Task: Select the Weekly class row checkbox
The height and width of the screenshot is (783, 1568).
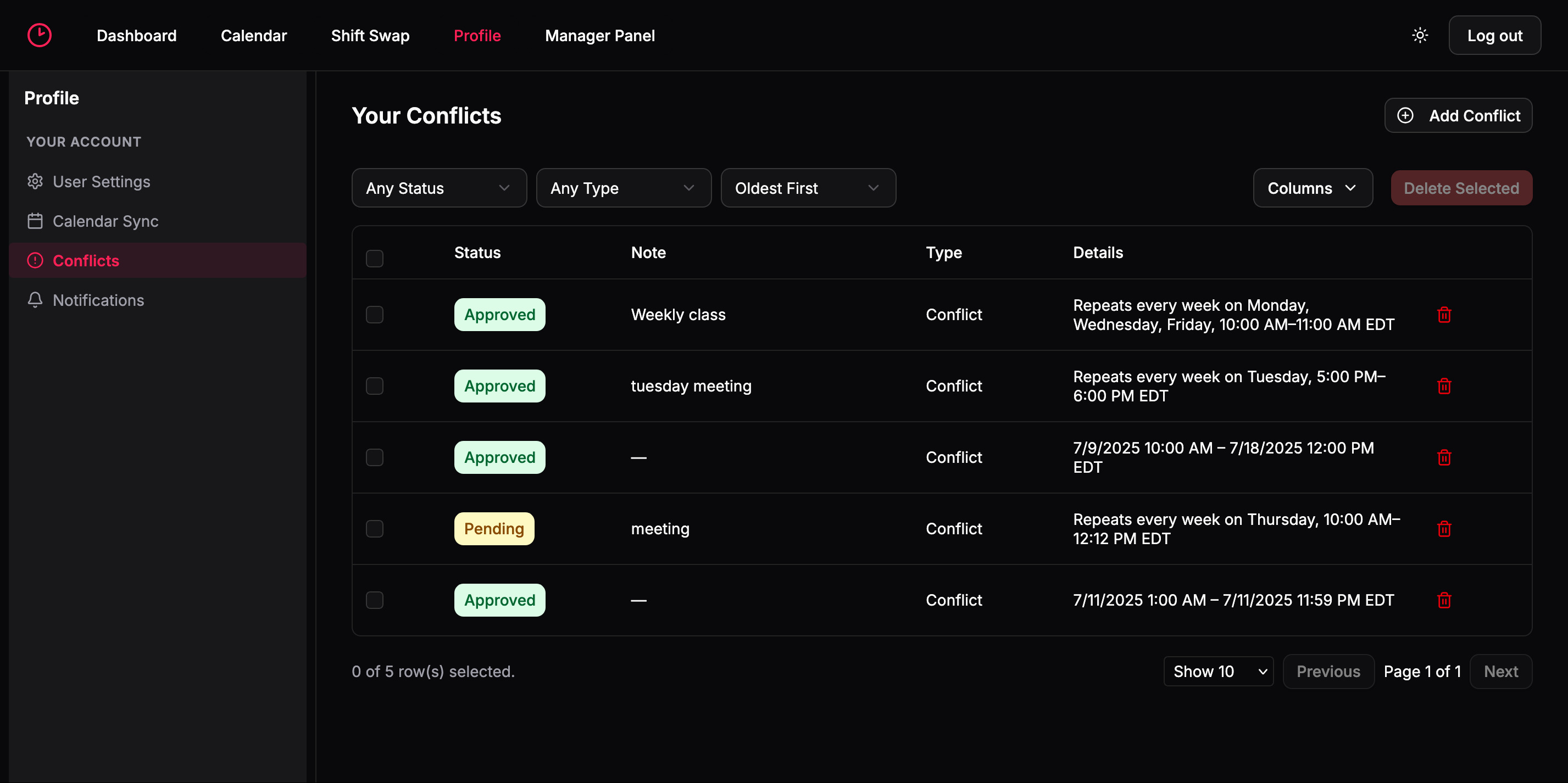Action: [x=374, y=315]
